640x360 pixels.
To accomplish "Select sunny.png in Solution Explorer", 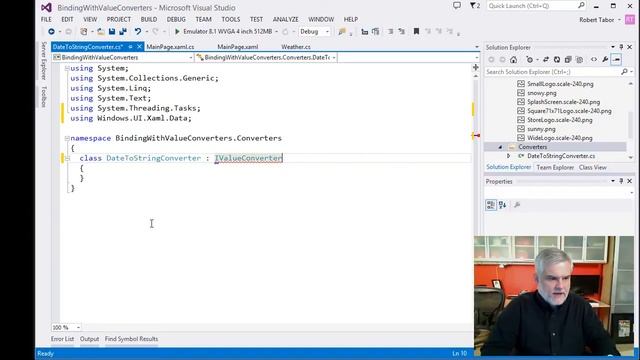I will tap(541, 129).
